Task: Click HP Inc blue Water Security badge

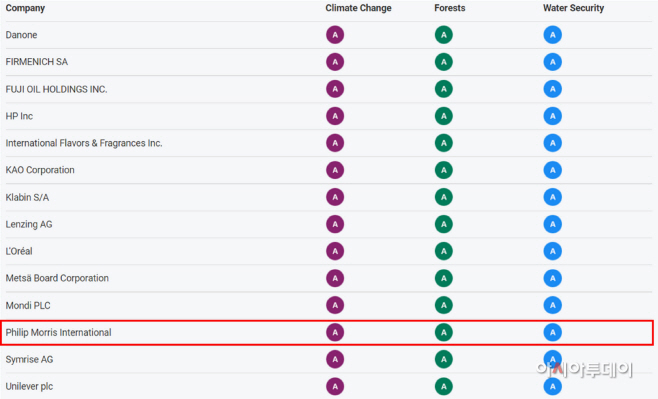Action: pyautogui.click(x=553, y=116)
